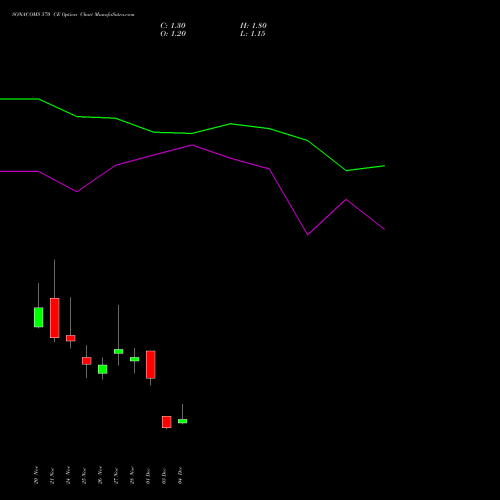This screenshot has width=500, height=500.
Task: Select the high value H: 1.80
Action: click(253, 26)
